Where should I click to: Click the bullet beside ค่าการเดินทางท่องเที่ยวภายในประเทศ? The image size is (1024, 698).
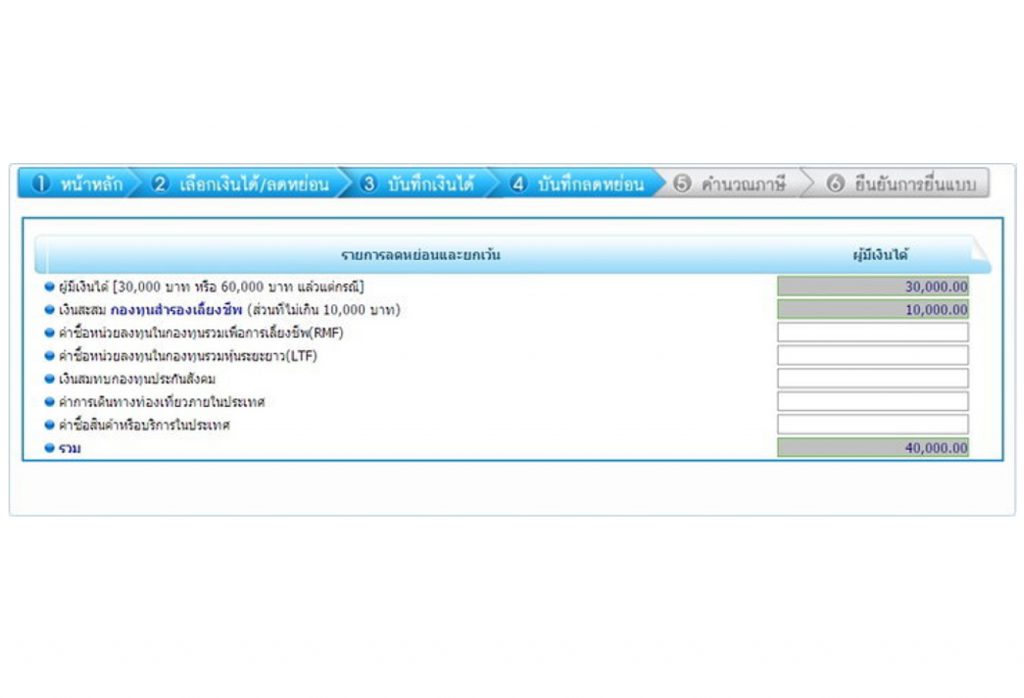[50, 402]
